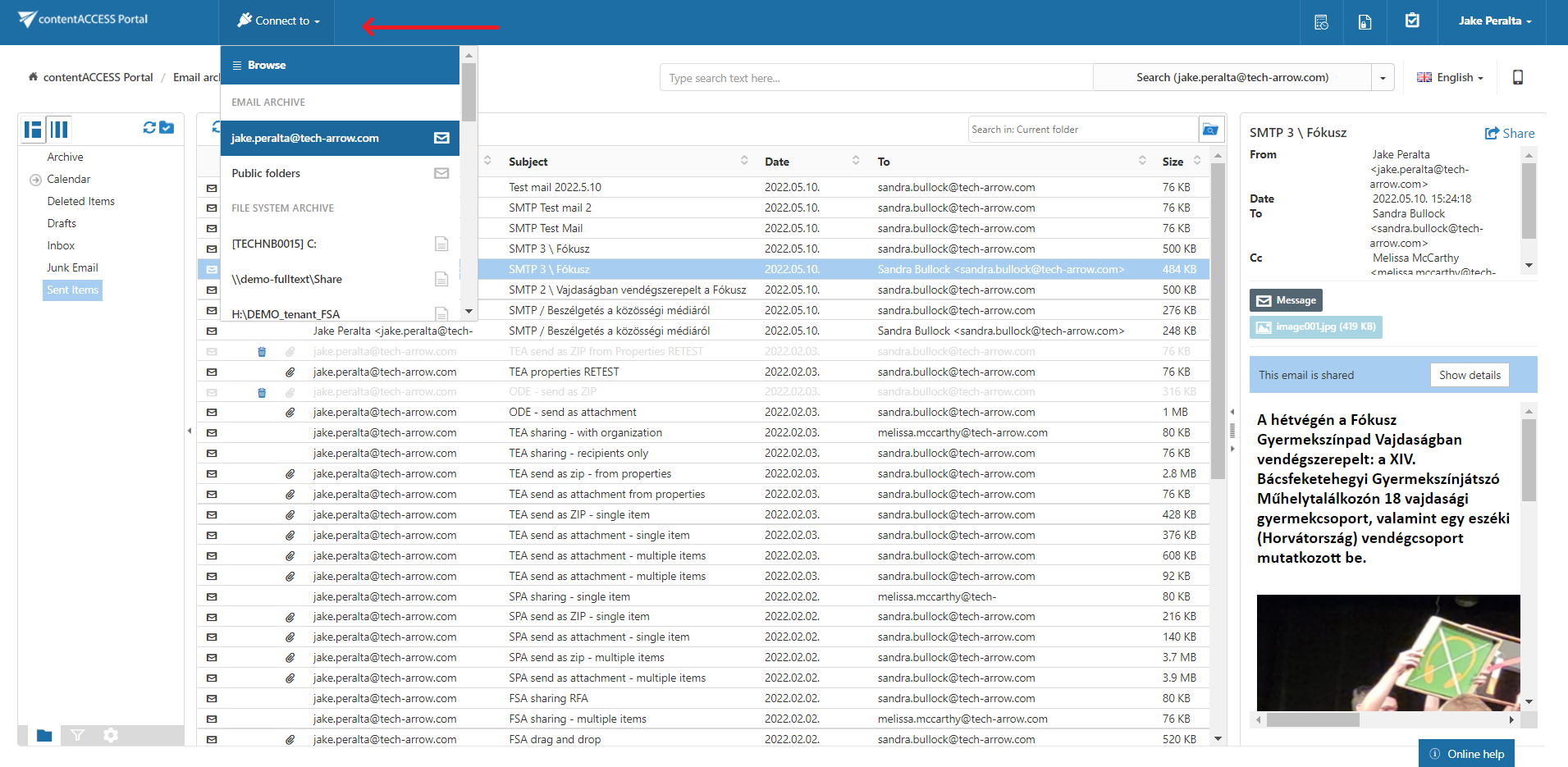Image resolution: width=1568 pixels, height=767 pixels.
Task: Refresh the folder tree
Action: coord(149,128)
